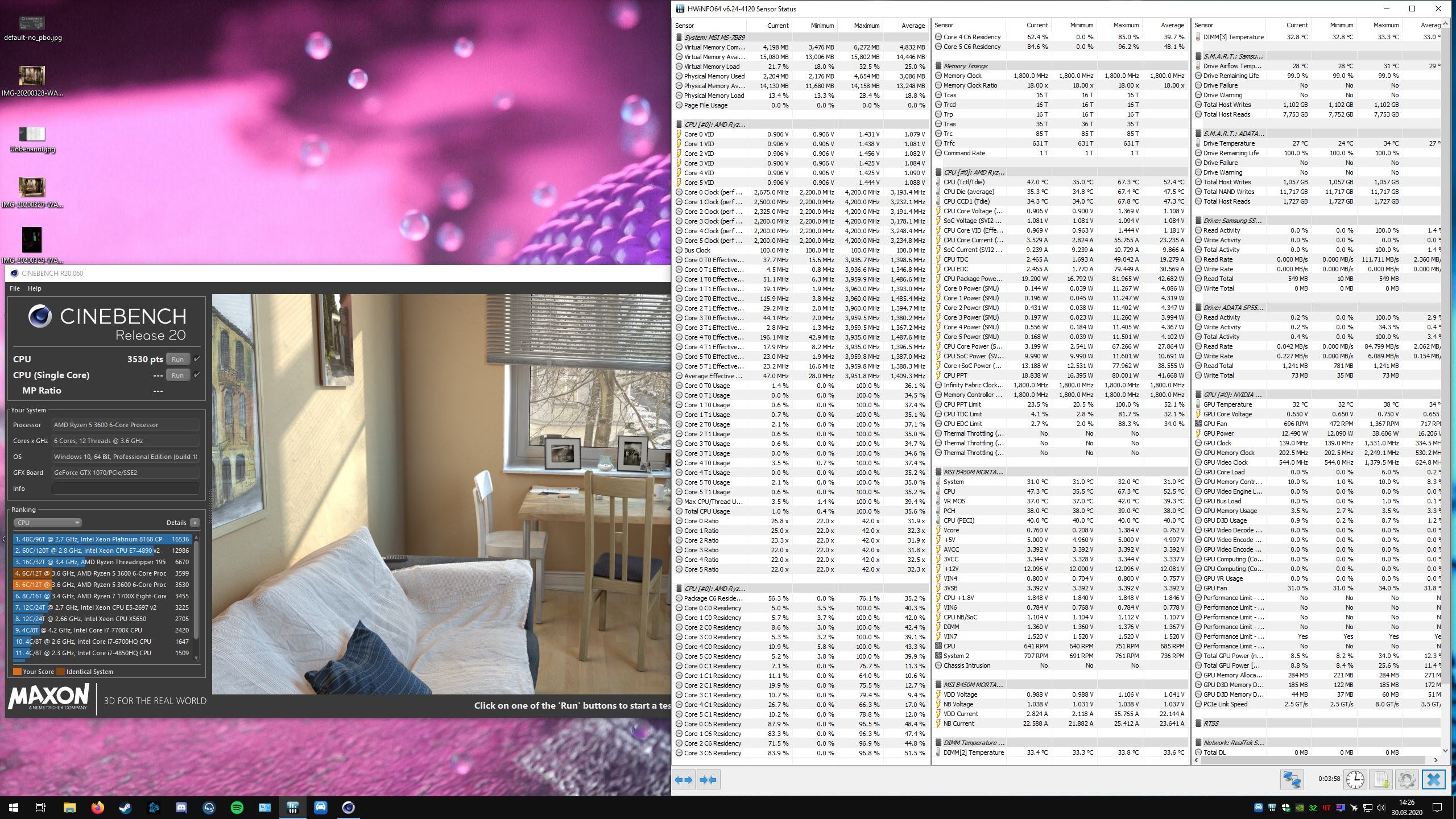
Task: Select ranking row Ryzen 5 3600 score 3530
Action: click(102, 584)
